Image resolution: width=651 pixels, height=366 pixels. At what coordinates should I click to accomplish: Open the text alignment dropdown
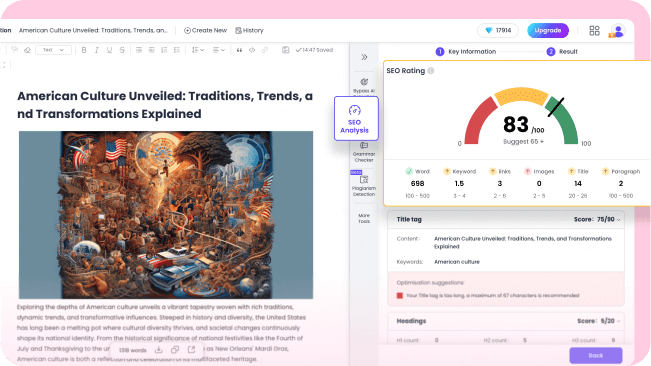point(218,50)
